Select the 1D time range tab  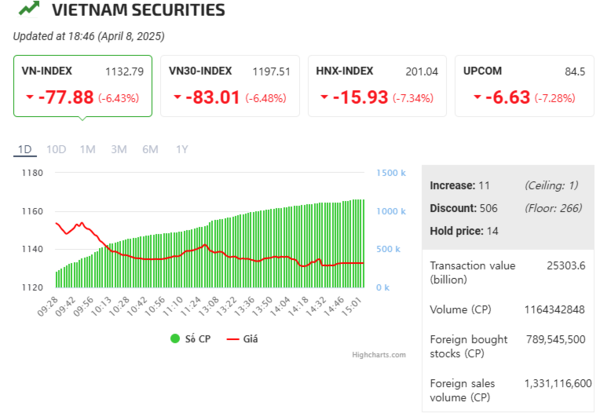point(25,149)
